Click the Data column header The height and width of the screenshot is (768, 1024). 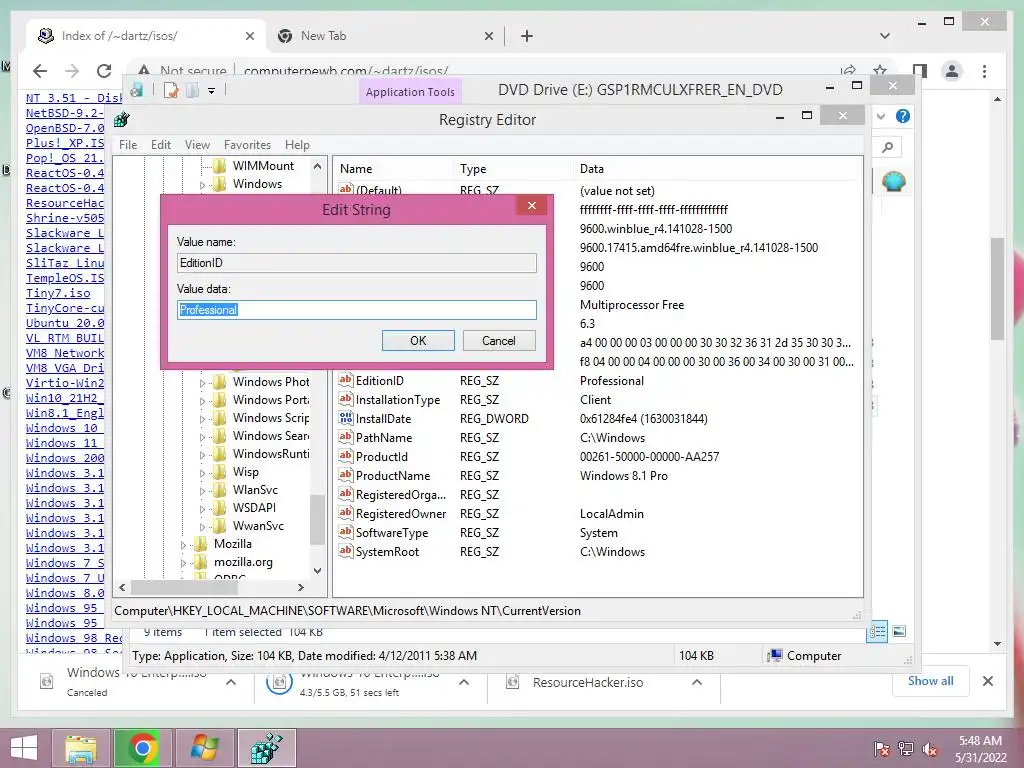[592, 168]
